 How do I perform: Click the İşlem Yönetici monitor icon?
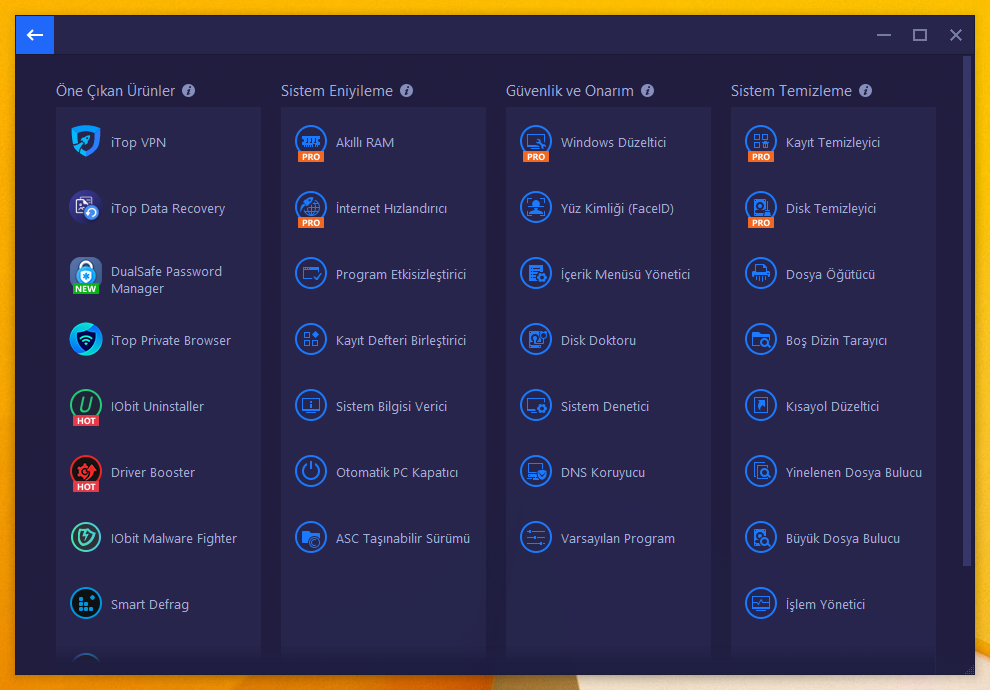(760, 604)
